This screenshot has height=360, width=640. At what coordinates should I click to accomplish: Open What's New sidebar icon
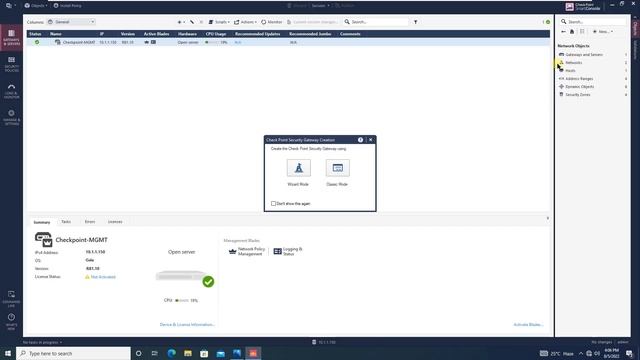tap(11, 321)
